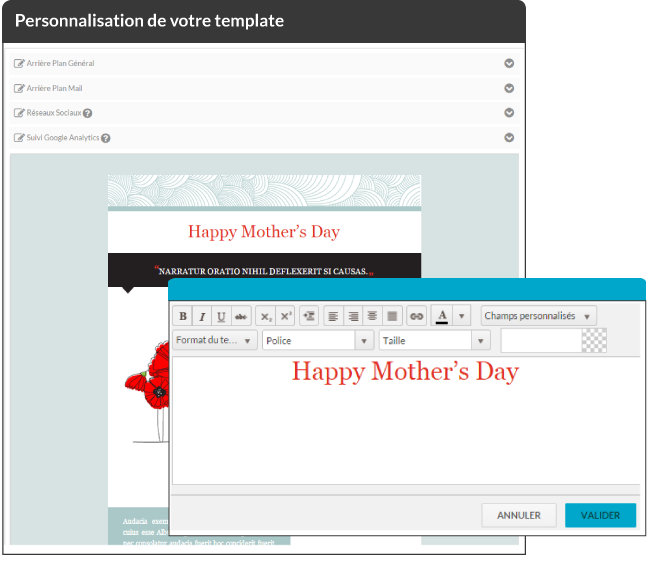This screenshot has height=561, width=651.
Task: Click edit icon beside Réseaux Sociaux
Action: 19,113
